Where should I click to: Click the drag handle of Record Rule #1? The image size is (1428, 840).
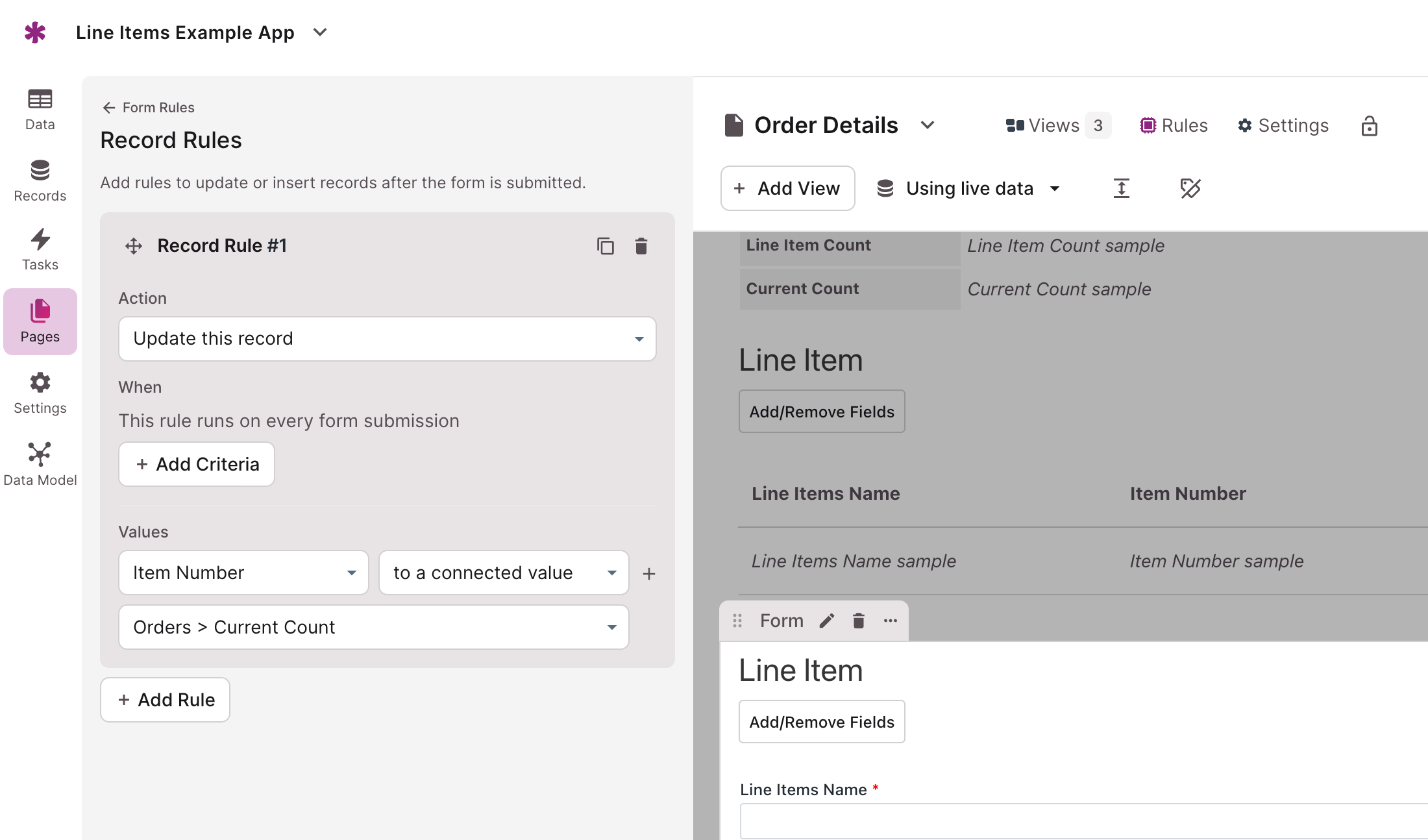tap(134, 246)
